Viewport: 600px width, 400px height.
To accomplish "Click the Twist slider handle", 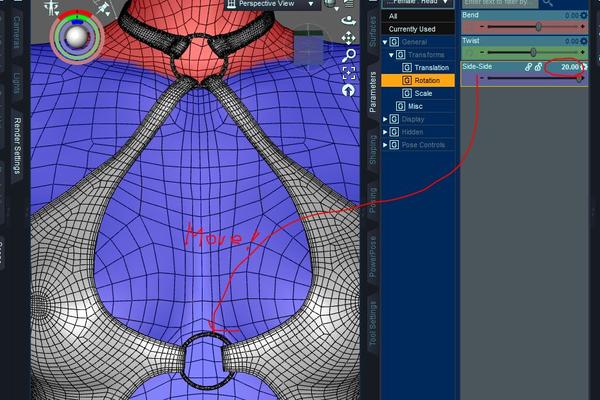I will pyautogui.click(x=533, y=52).
